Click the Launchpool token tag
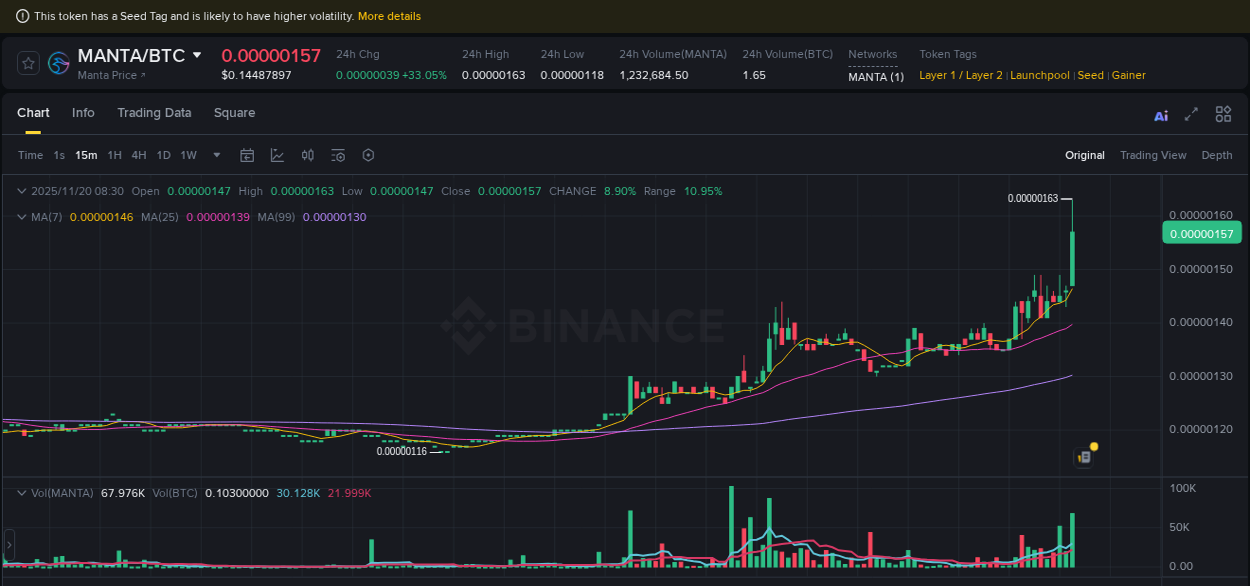This screenshot has height=586, width=1250. click(x=1040, y=75)
